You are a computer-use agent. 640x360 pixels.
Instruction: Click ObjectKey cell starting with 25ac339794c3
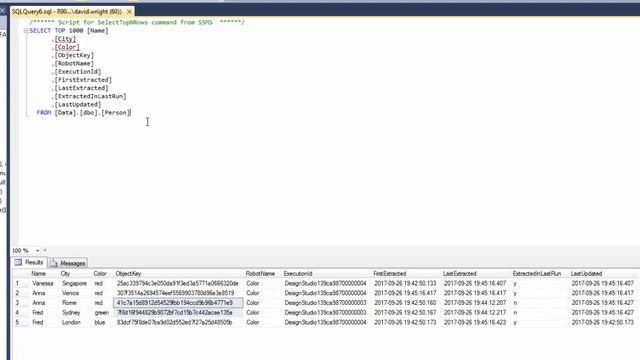point(178,283)
